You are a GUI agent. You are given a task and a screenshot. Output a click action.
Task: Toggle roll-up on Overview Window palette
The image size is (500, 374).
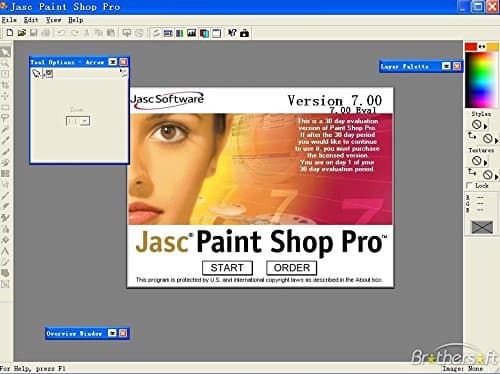(x=112, y=333)
